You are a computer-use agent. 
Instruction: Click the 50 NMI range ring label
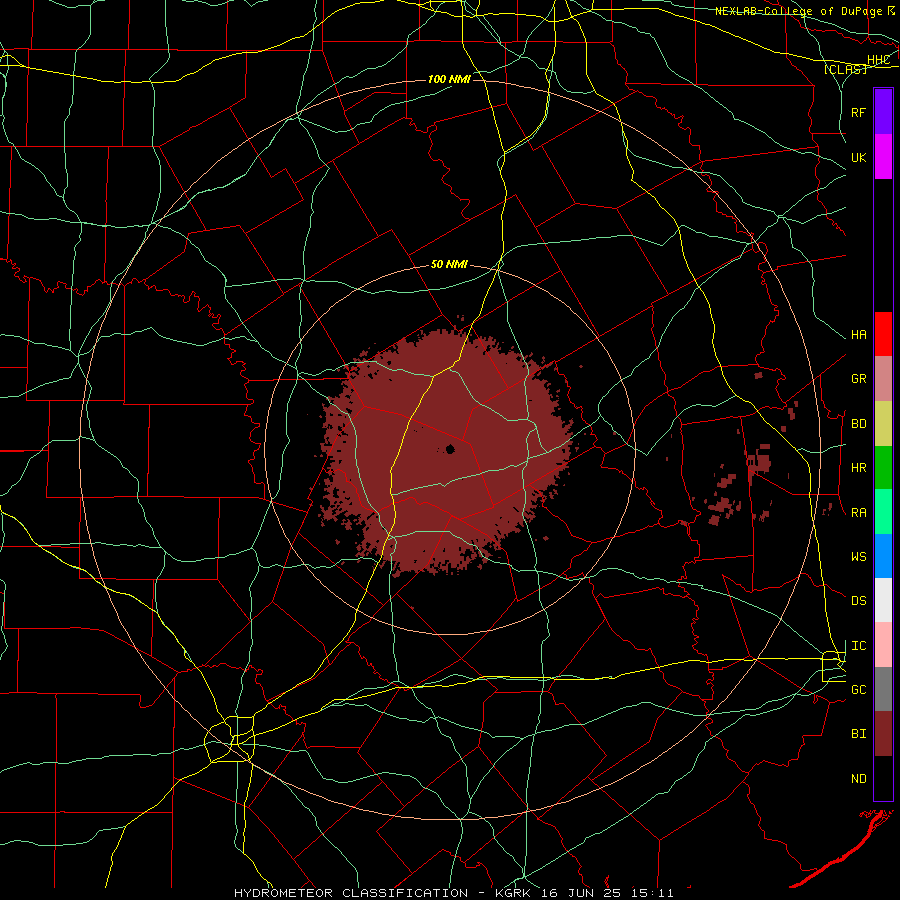pos(449,264)
